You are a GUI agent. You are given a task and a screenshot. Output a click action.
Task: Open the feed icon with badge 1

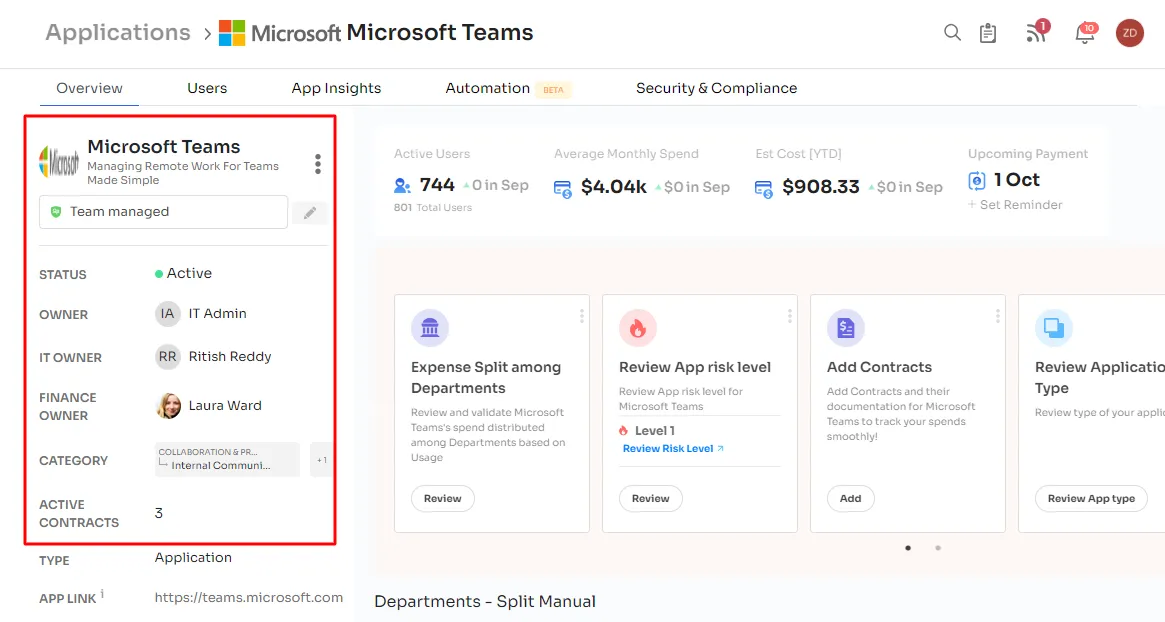point(1036,32)
